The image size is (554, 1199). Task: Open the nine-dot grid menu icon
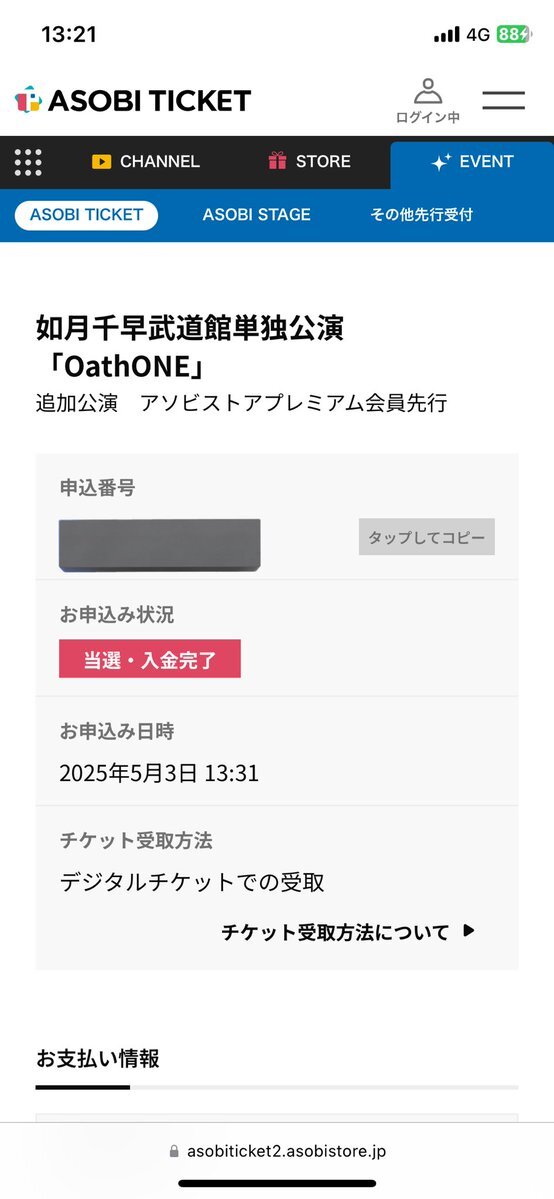(28, 162)
